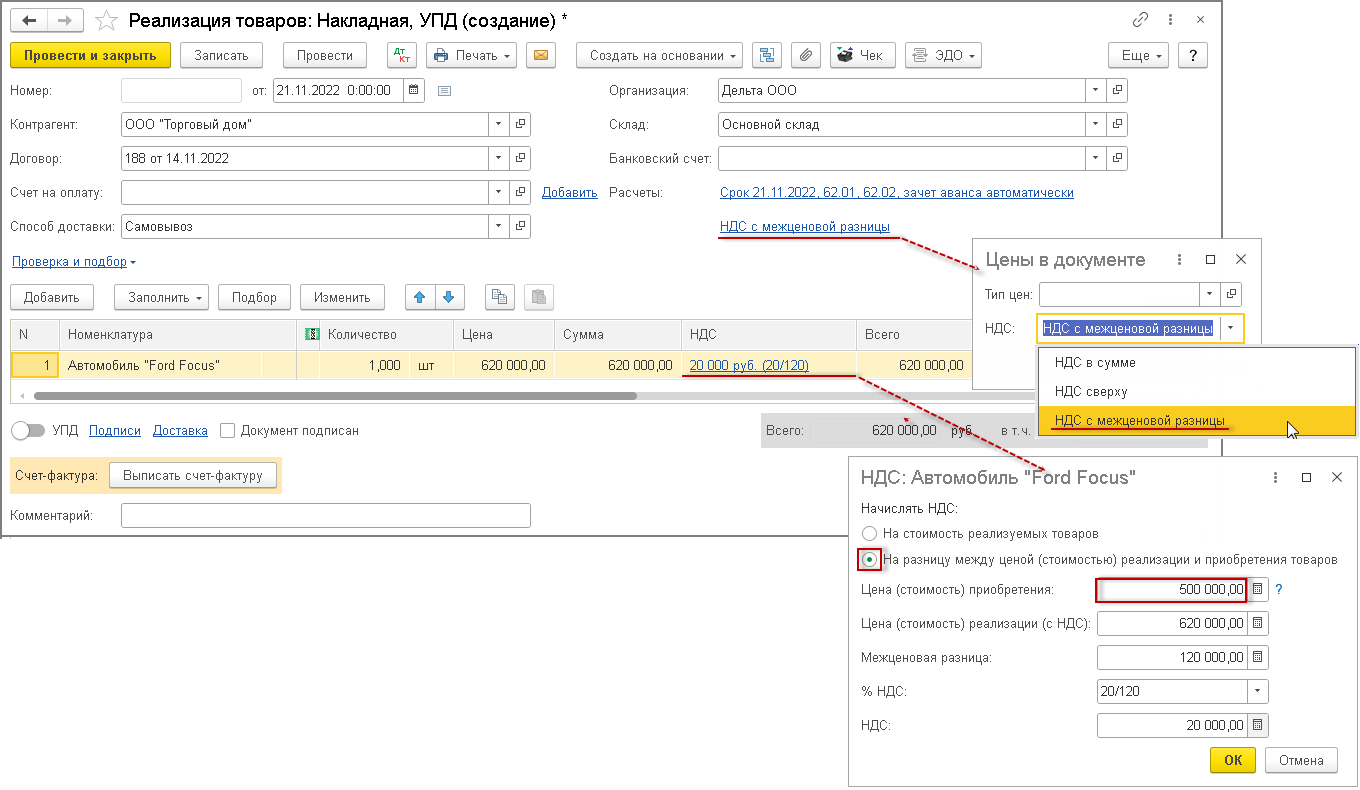The width and height of the screenshot is (1360, 790).
Task: Send document by email envelope icon
Action: [541, 55]
